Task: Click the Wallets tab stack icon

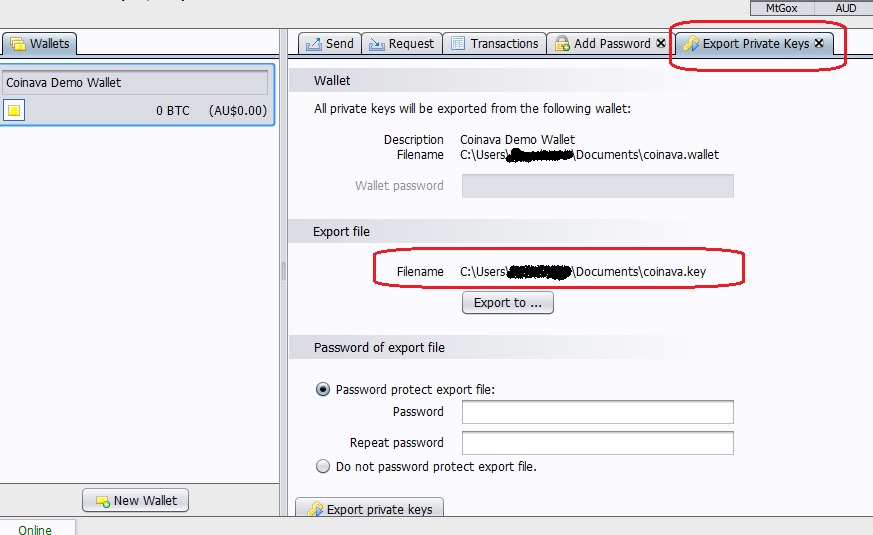Action: pos(18,43)
